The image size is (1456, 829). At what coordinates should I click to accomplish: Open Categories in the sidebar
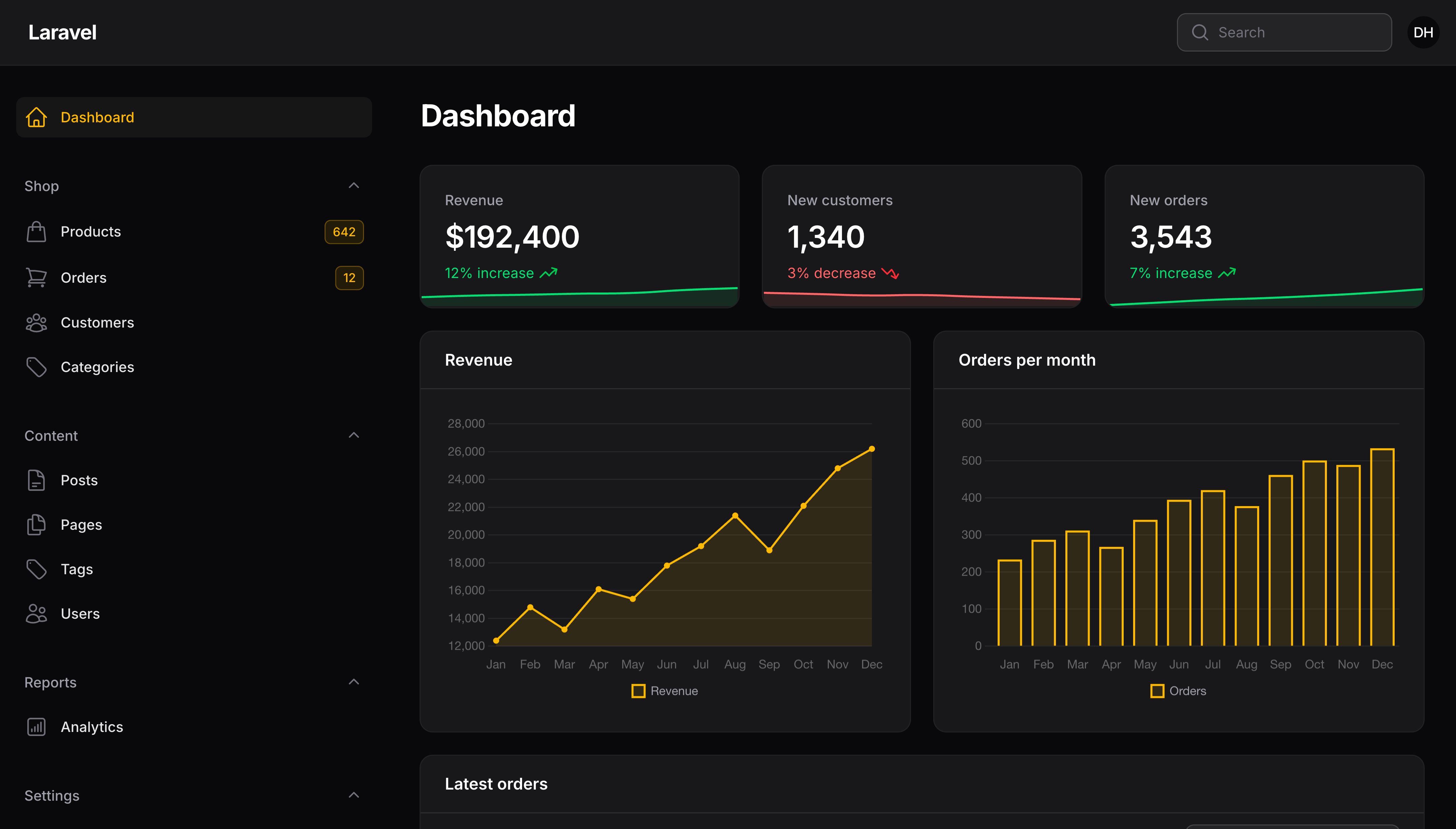(194, 367)
